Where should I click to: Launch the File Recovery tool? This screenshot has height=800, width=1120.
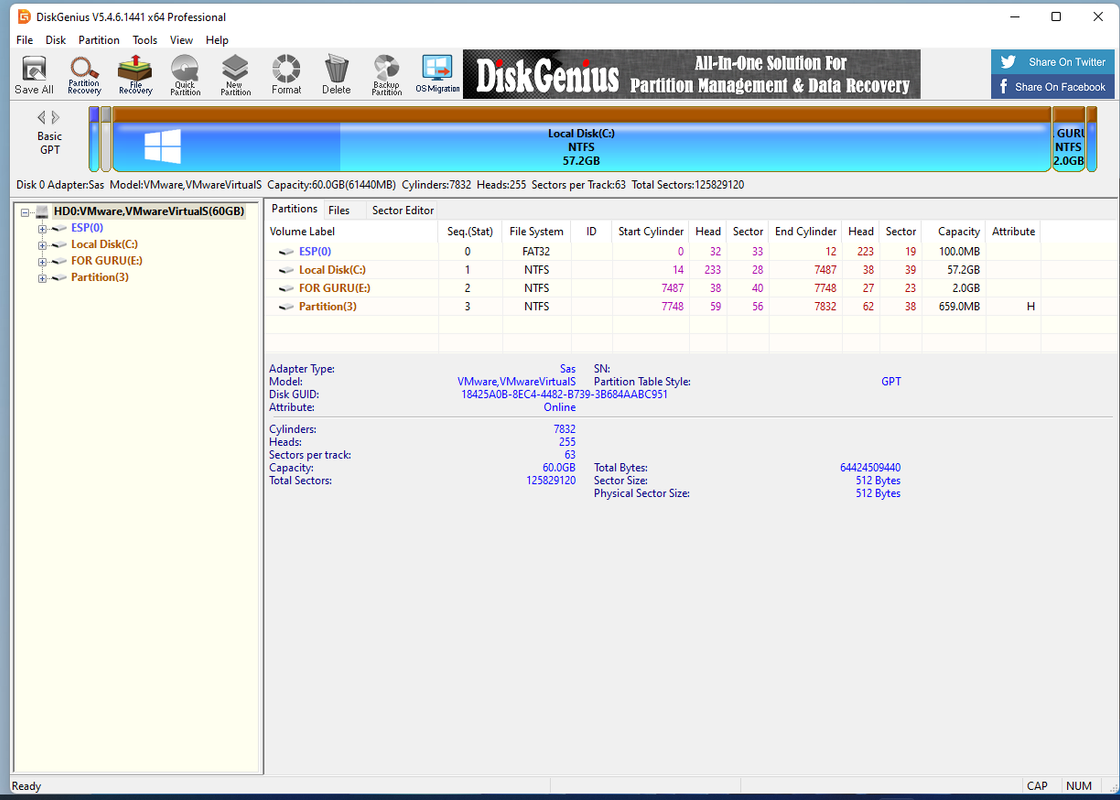(135, 75)
